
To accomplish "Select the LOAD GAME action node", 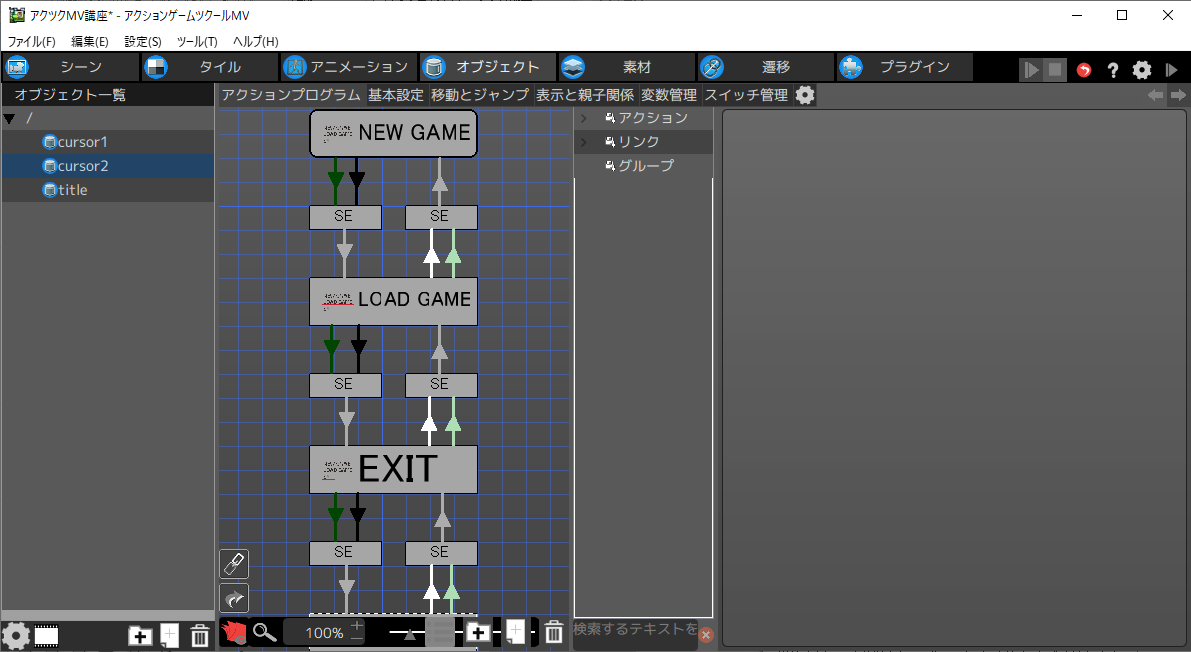I will tap(393, 300).
